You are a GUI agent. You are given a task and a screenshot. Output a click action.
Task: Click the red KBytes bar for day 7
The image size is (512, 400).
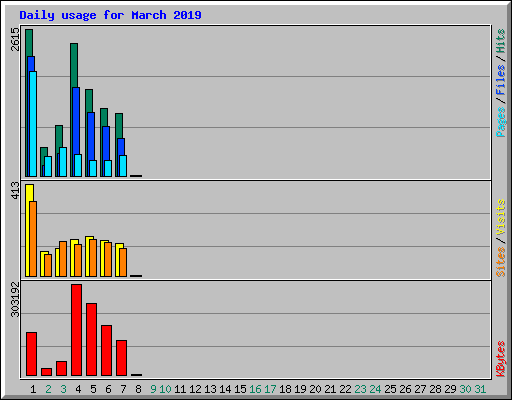pyautogui.click(x=121, y=358)
